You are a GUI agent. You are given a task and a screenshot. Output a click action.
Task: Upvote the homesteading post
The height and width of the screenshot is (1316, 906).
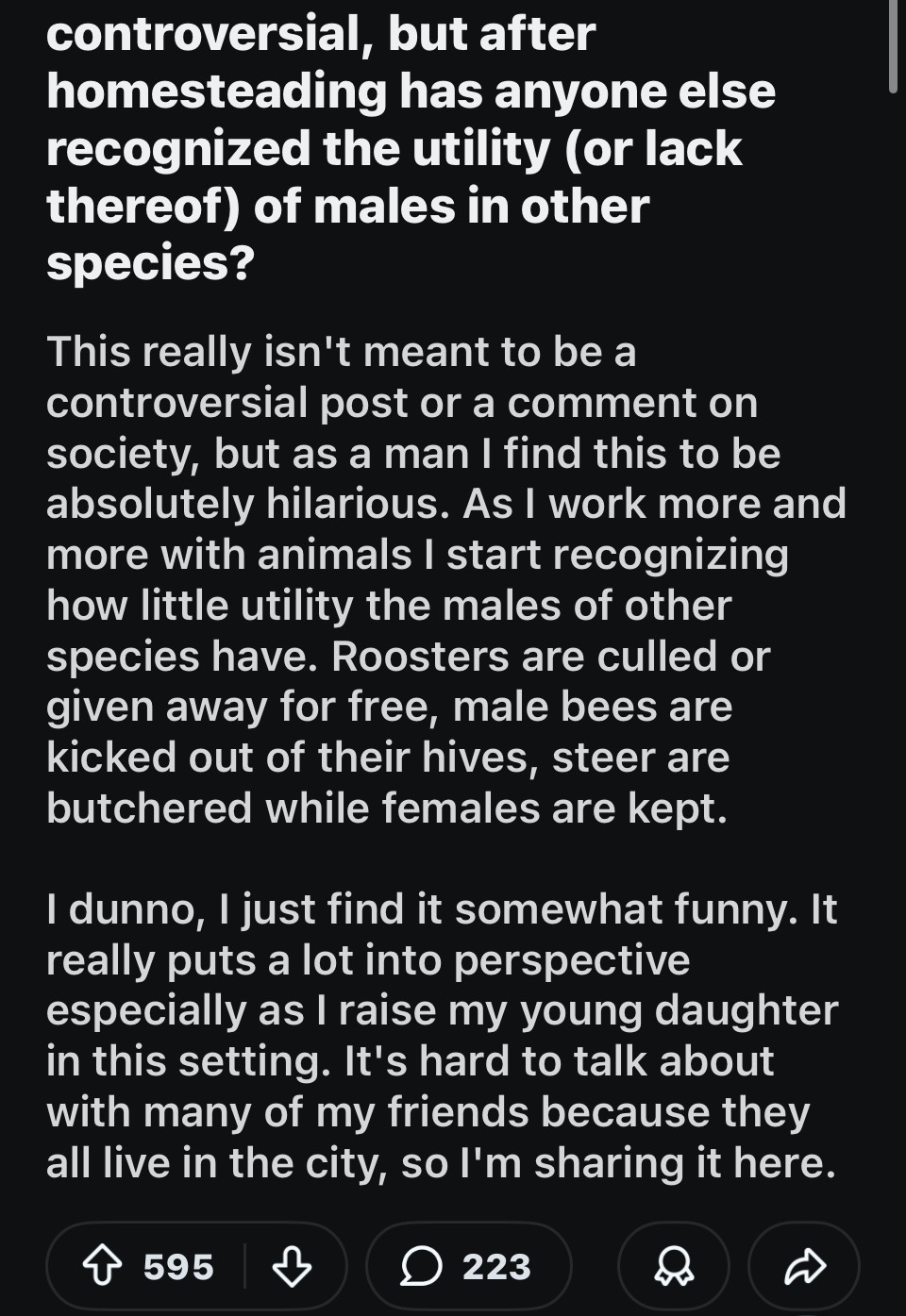[x=102, y=1266]
